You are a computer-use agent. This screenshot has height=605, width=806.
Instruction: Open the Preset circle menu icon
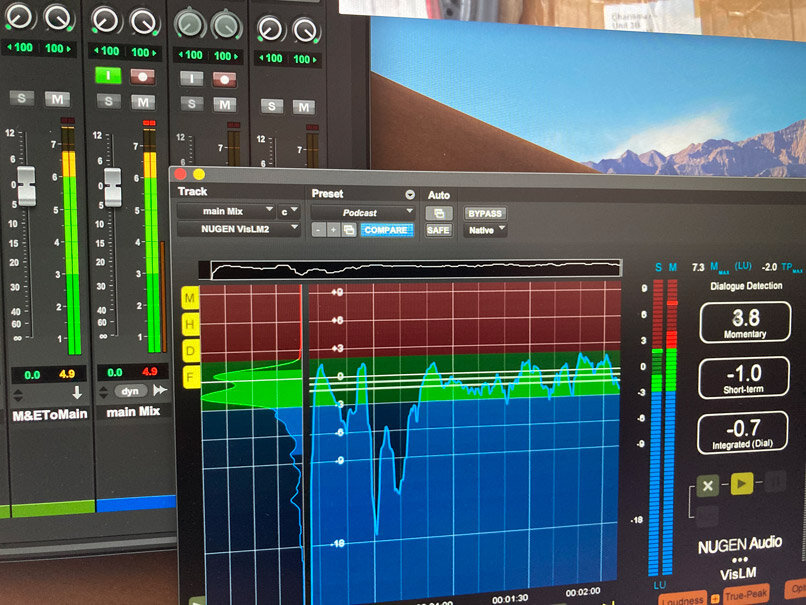point(410,194)
